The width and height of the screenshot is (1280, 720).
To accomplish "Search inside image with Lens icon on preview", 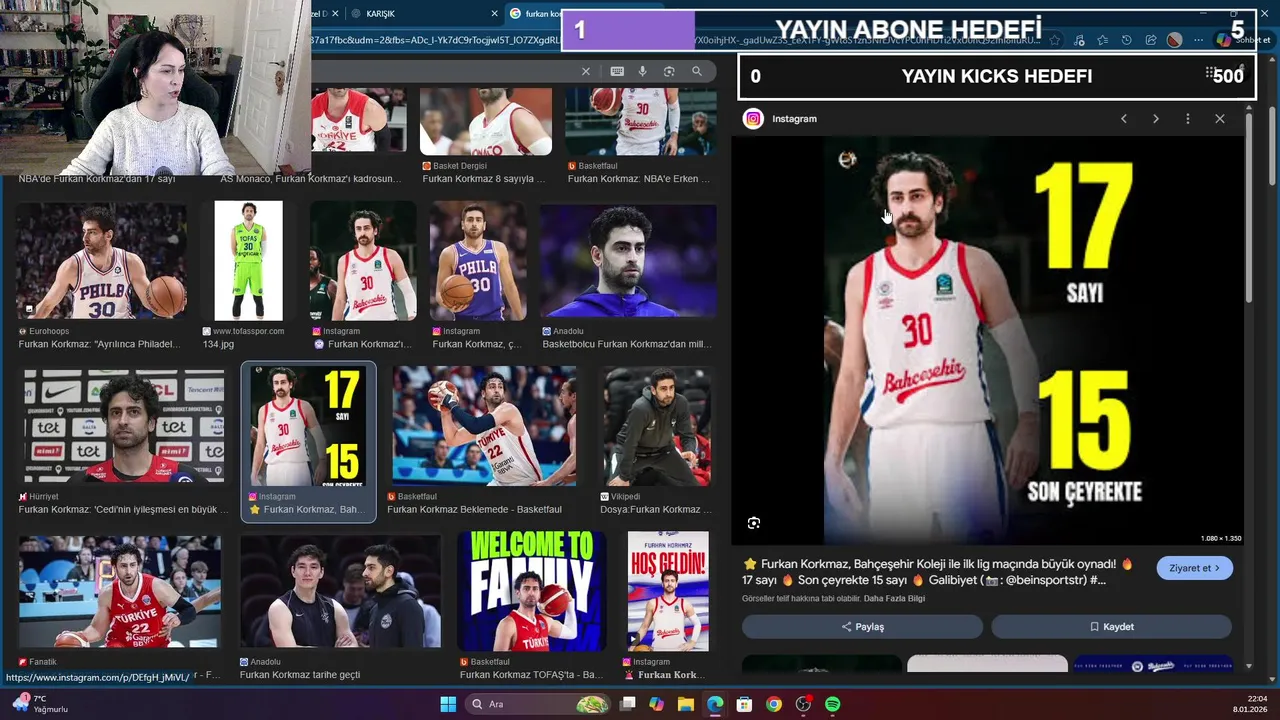I will (x=754, y=523).
